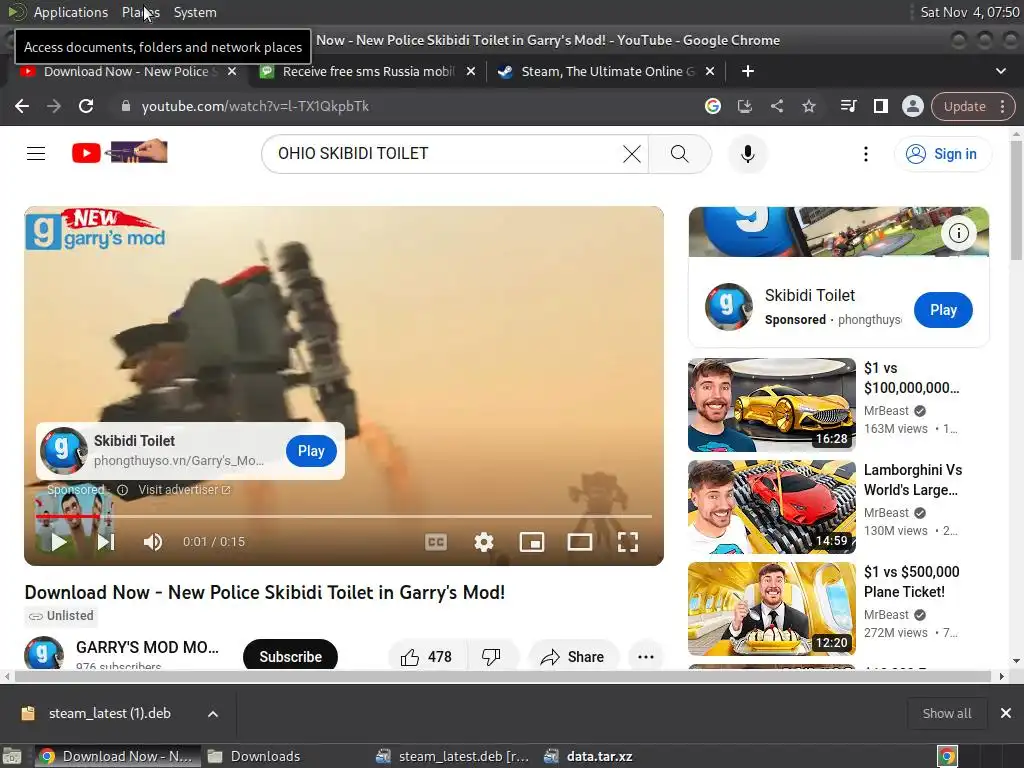Toggle theater mode
Image resolution: width=1024 pixels, height=768 pixels.
coord(579,542)
